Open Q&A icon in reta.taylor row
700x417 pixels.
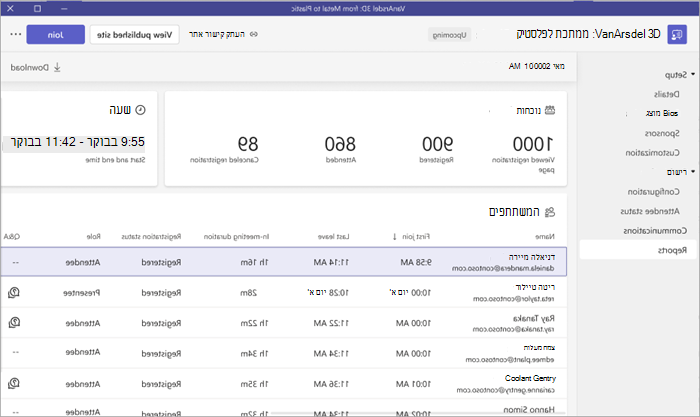(14, 292)
